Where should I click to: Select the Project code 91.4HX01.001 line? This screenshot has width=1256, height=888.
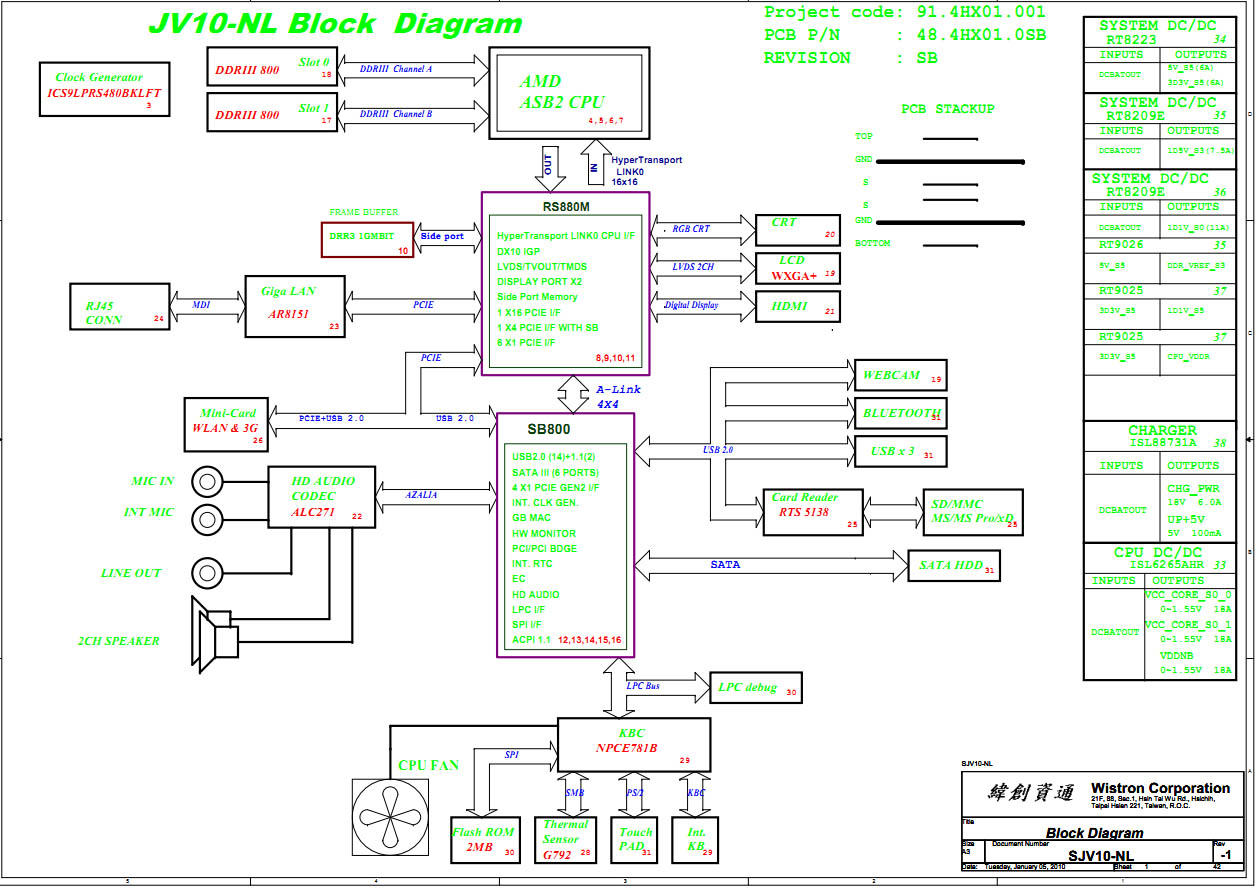(904, 12)
